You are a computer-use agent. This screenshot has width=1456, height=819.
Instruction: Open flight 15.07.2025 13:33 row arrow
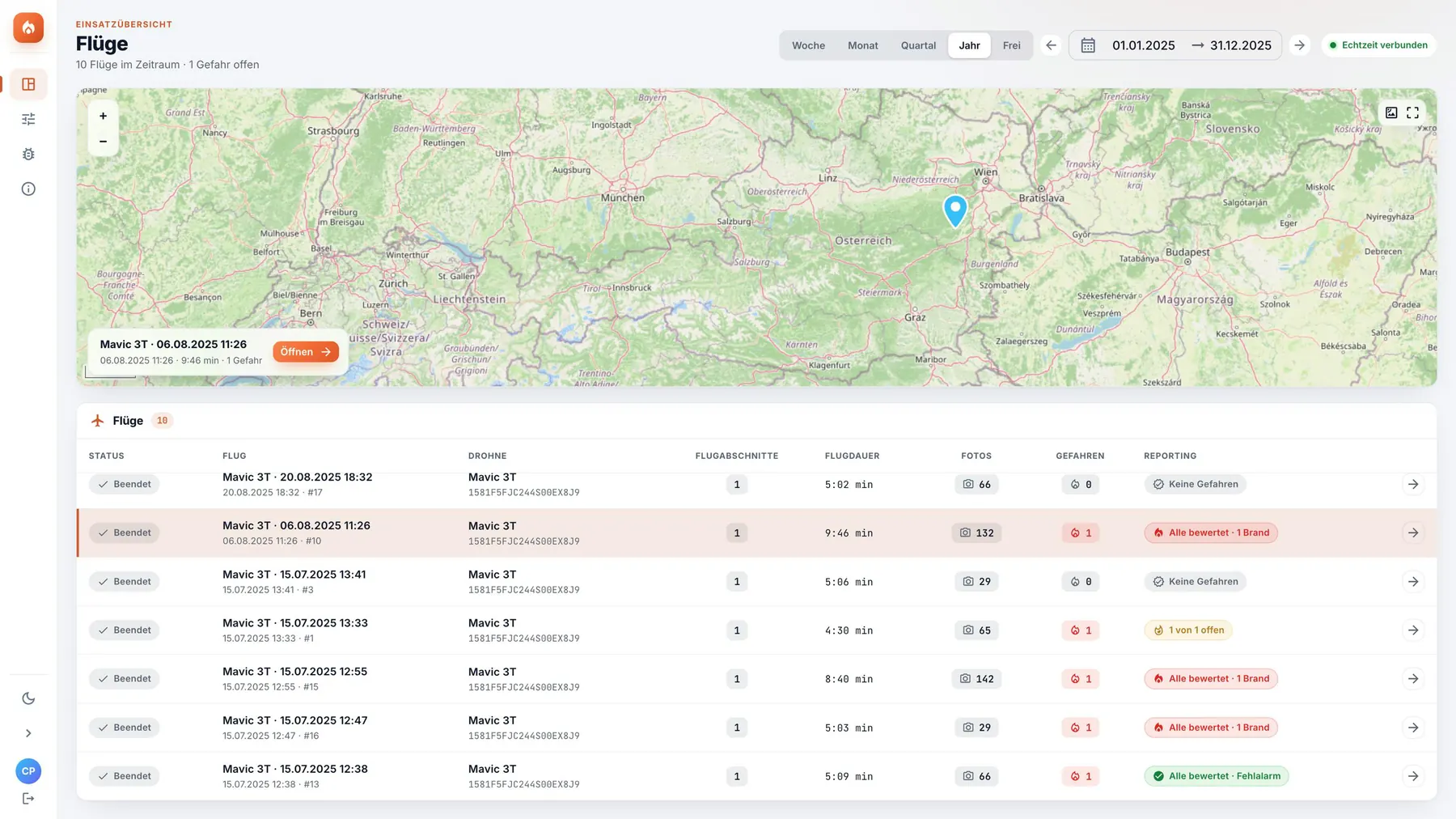click(1412, 630)
